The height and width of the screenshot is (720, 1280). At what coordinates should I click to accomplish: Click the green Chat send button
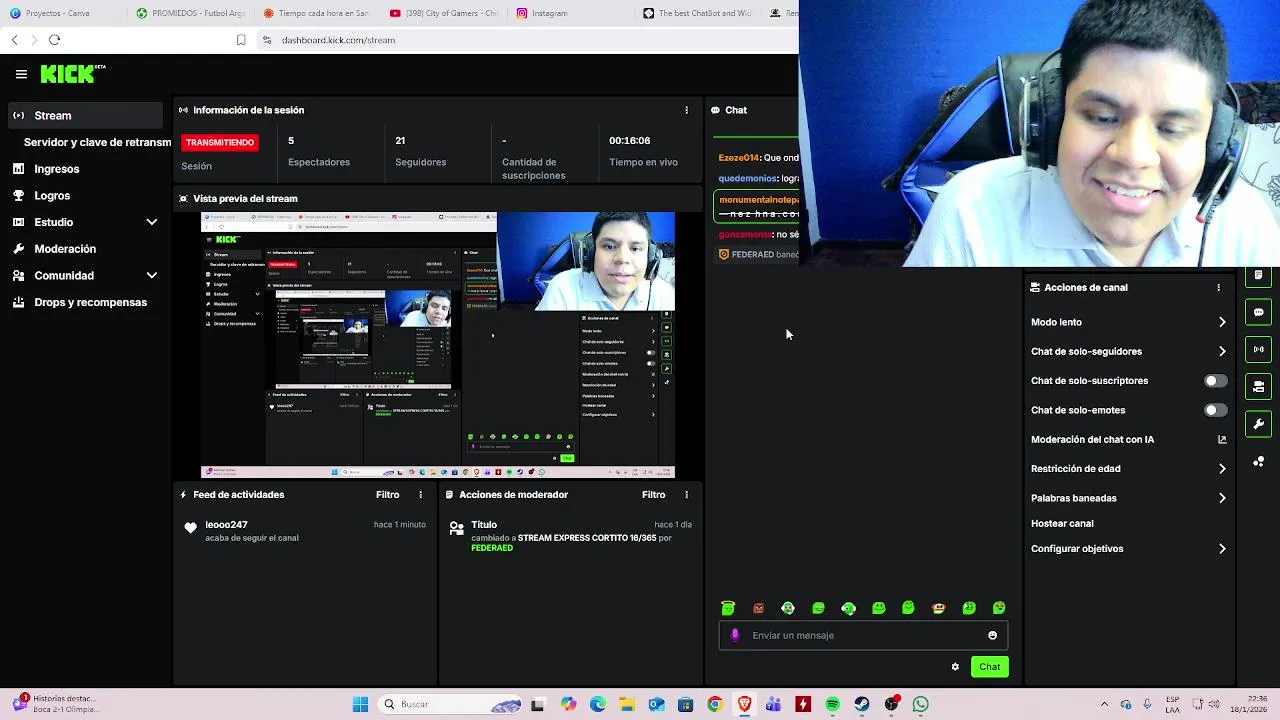click(989, 667)
